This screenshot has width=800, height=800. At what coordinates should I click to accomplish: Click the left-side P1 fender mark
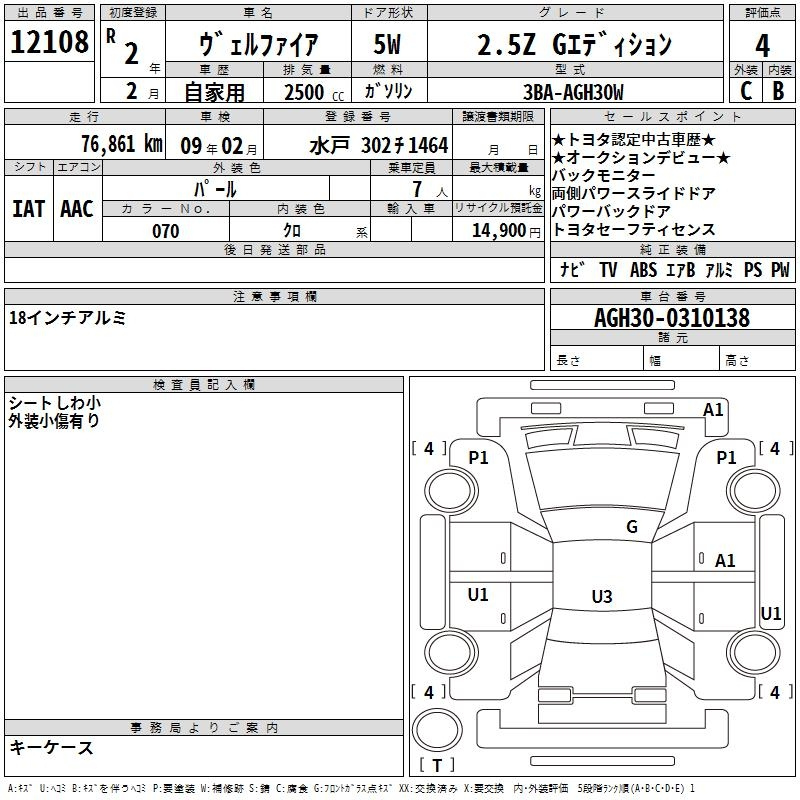478,457
